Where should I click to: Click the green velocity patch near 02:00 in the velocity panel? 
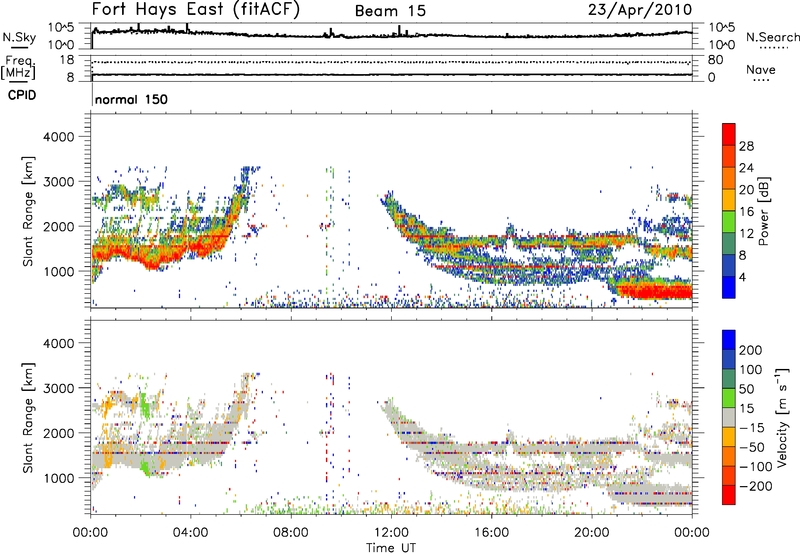coord(147,467)
